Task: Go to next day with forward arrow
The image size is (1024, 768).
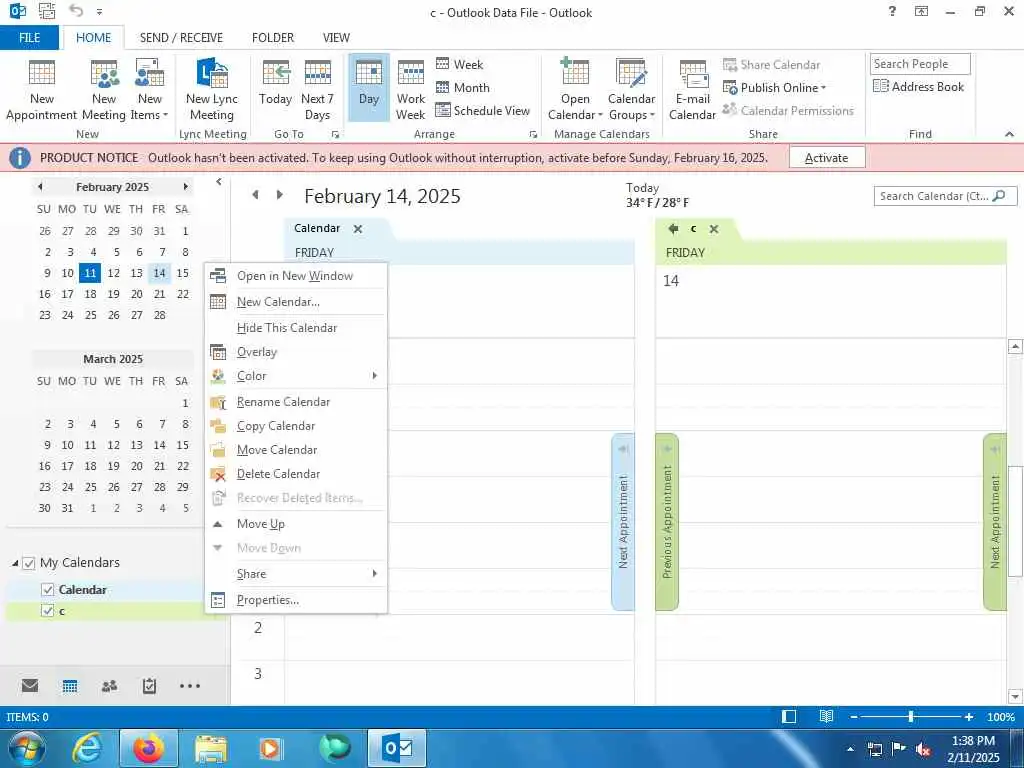Action: click(280, 195)
